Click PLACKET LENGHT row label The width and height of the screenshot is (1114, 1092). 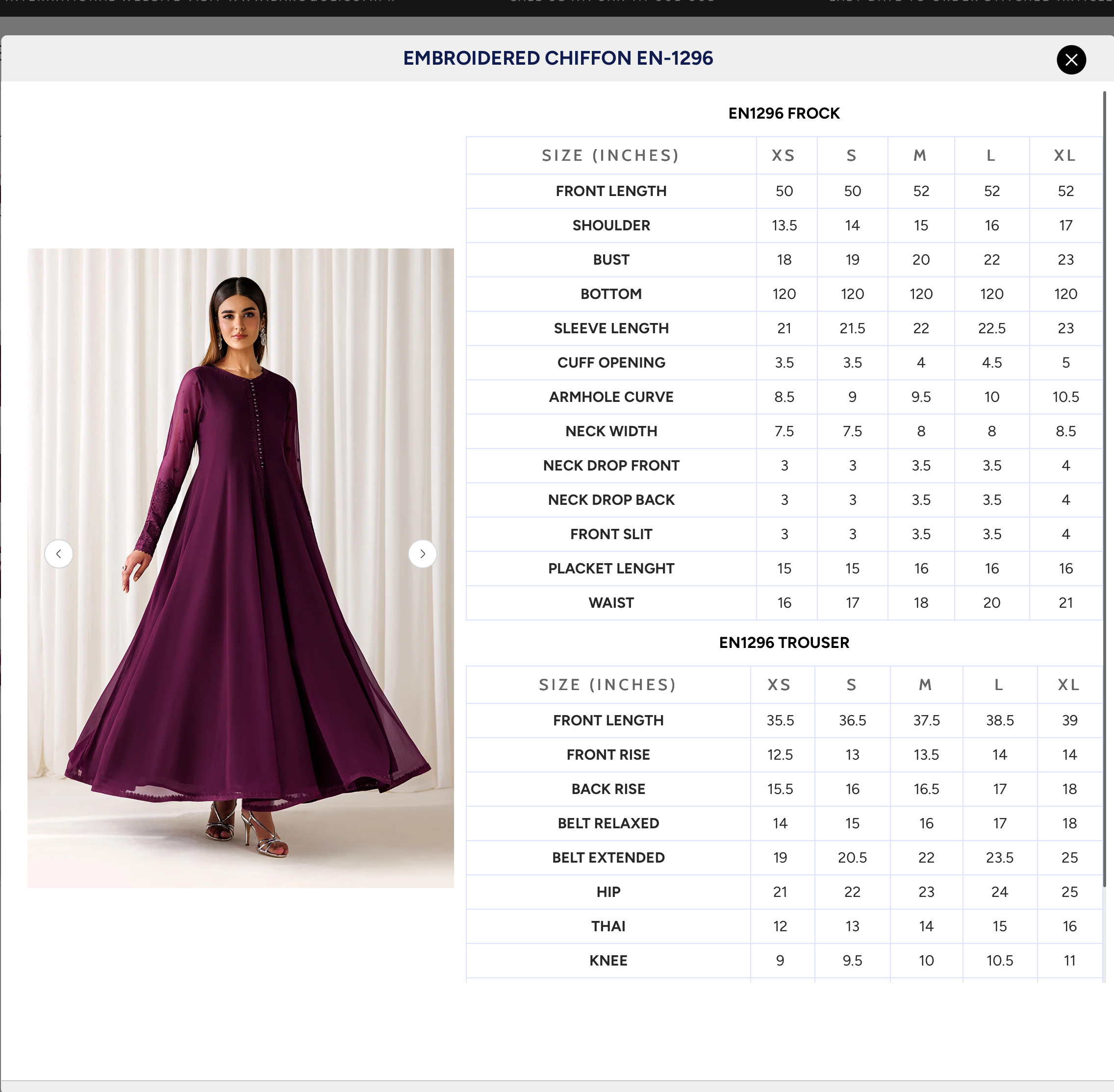611,569
